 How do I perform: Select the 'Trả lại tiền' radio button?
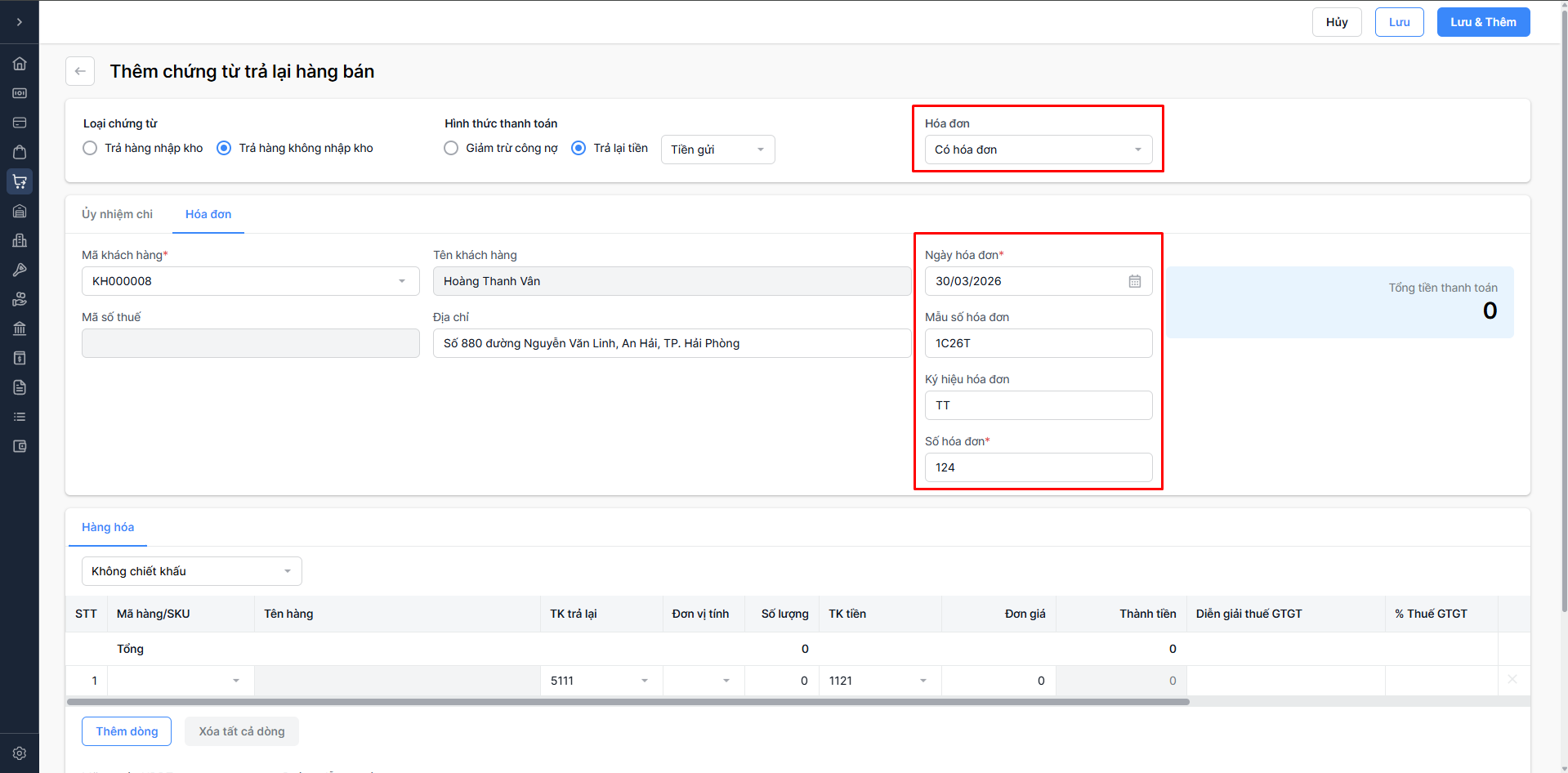579,148
